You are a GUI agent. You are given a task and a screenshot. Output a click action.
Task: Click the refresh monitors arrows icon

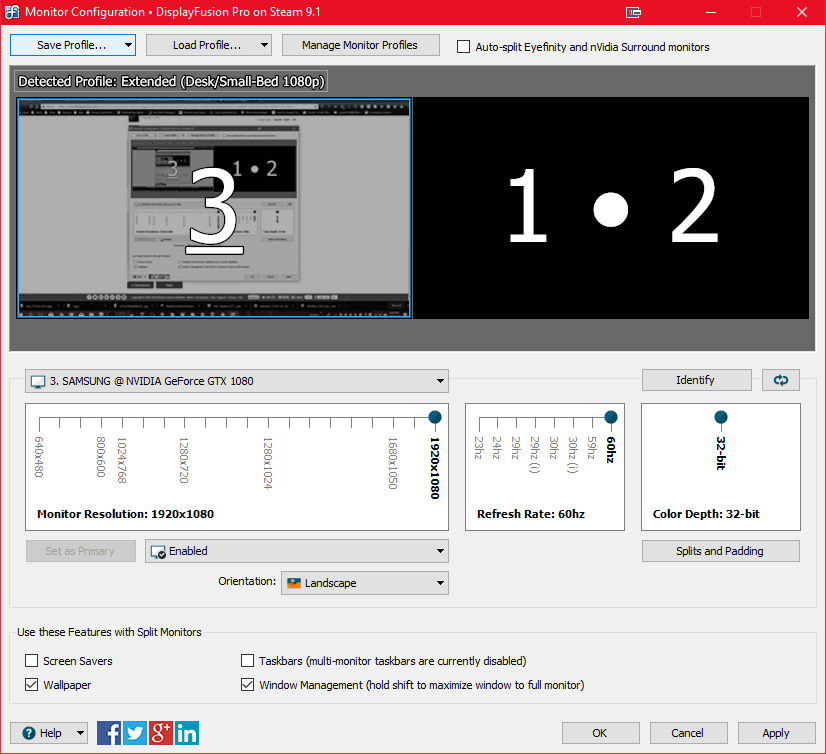pyautogui.click(x=781, y=380)
